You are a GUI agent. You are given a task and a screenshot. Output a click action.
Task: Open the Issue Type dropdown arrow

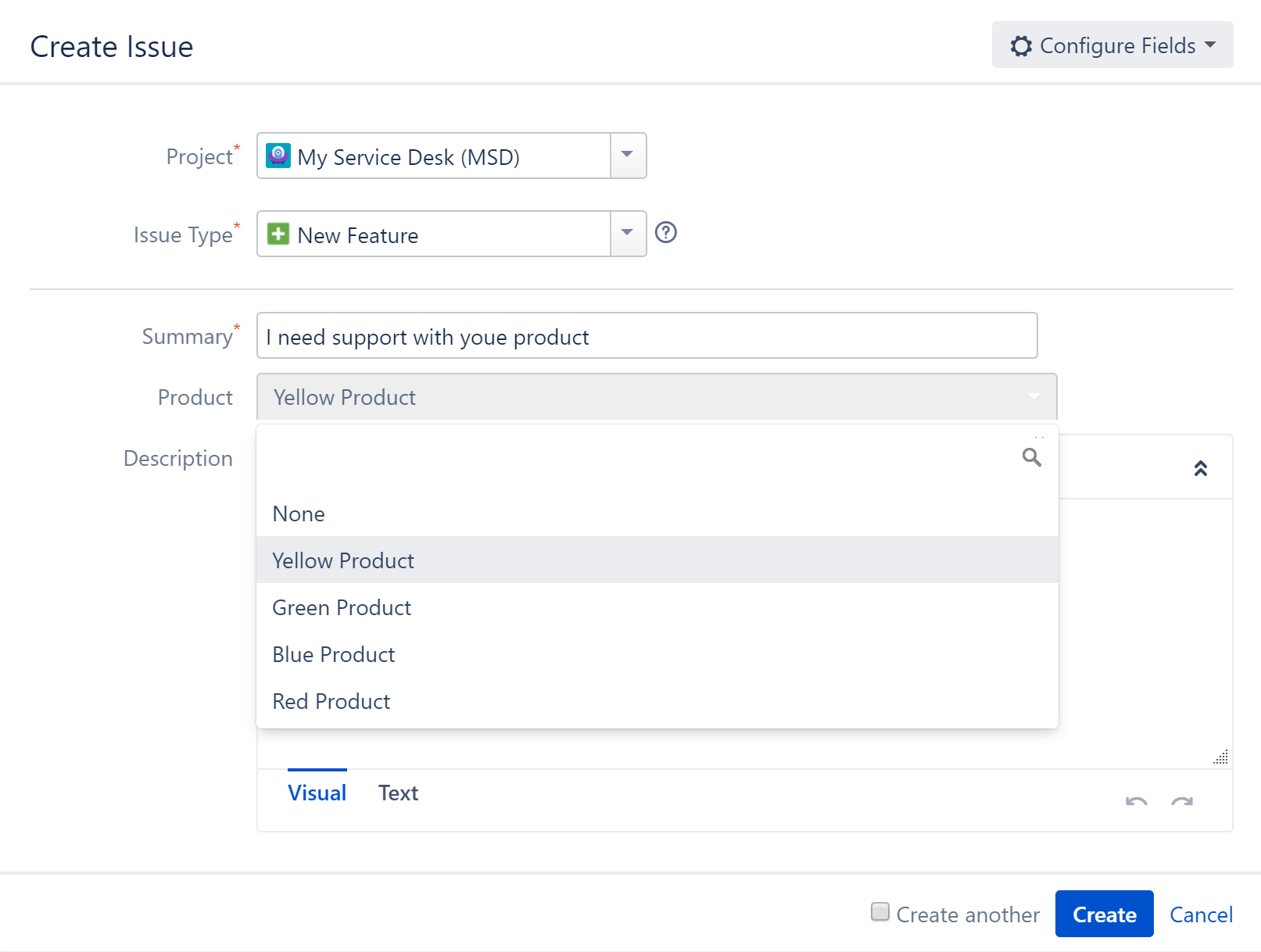pyautogui.click(x=626, y=234)
